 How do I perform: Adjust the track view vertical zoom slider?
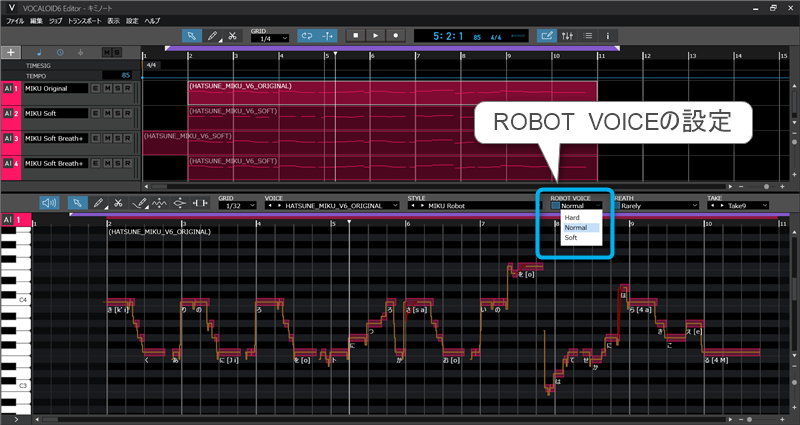(x=795, y=142)
